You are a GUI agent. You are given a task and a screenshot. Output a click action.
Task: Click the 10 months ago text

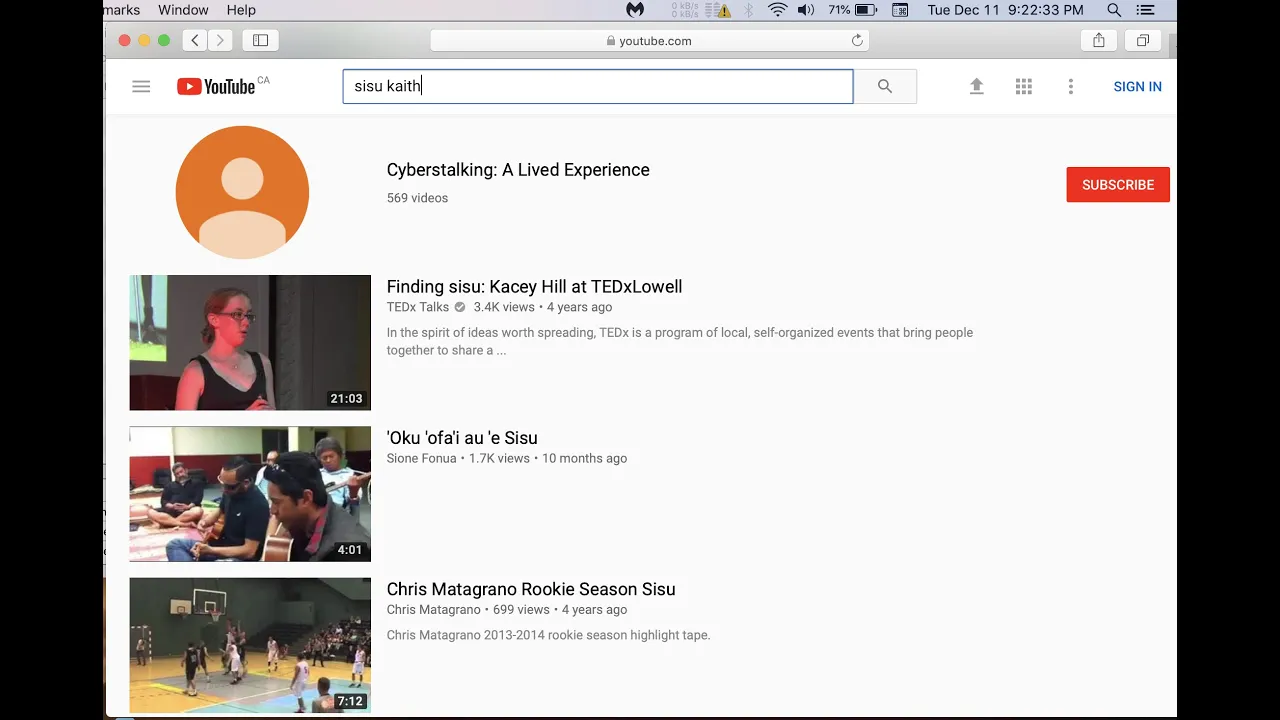click(x=584, y=458)
